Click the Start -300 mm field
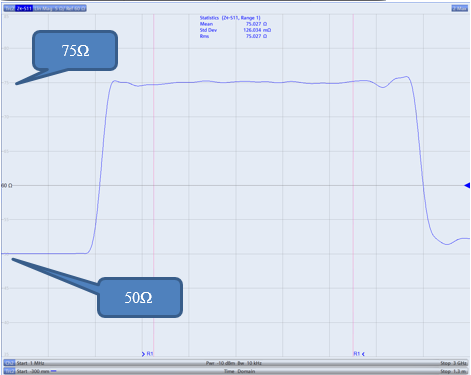Screen dimensions: 471x375 click(x=33, y=371)
